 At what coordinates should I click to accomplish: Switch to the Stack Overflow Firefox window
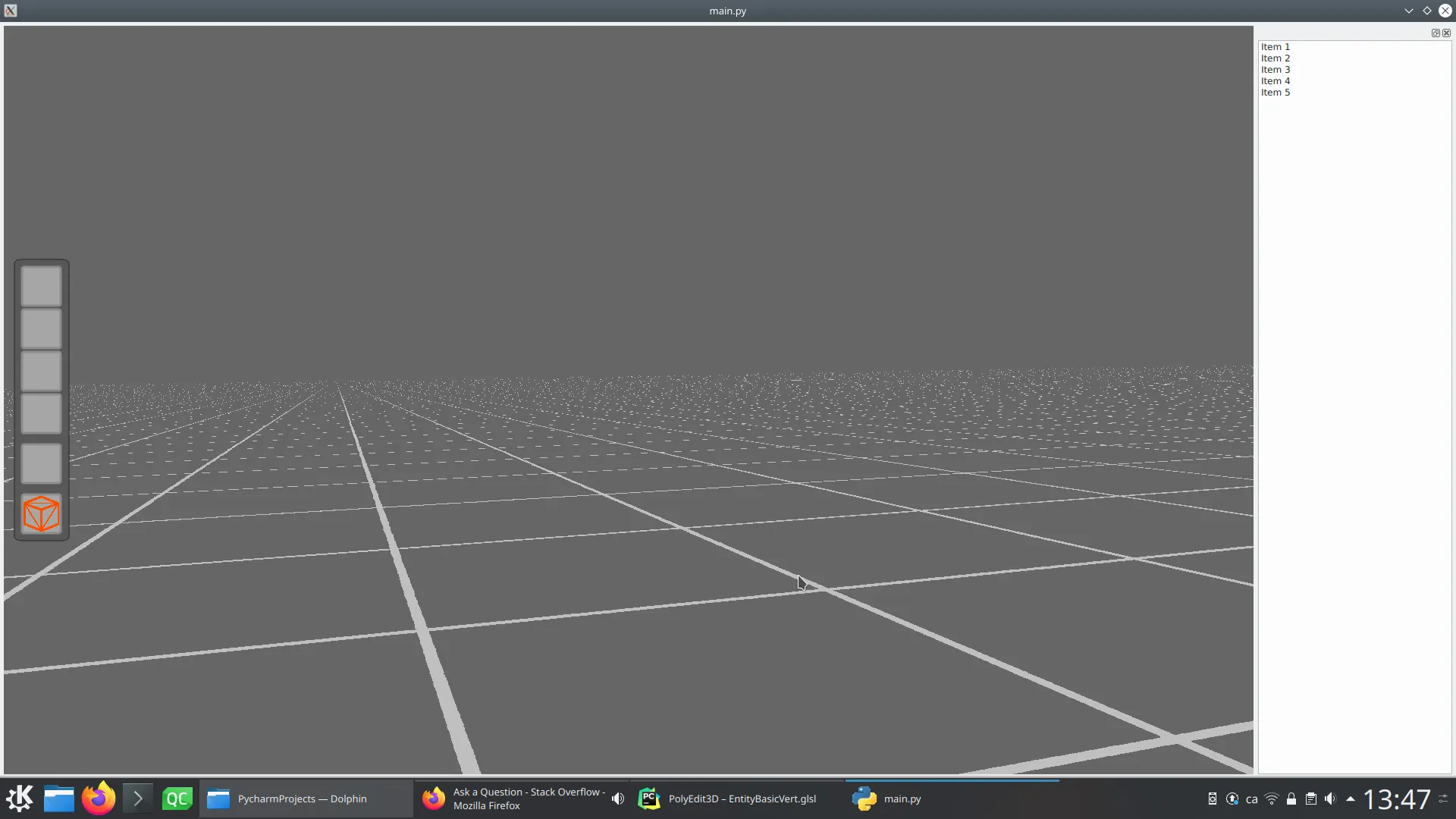point(516,799)
